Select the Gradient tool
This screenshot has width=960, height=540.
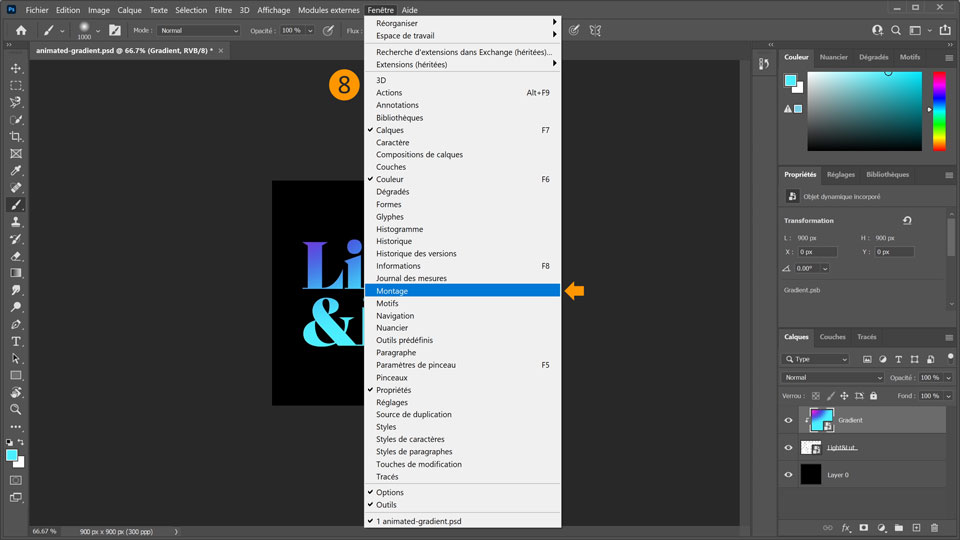(16, 273)
